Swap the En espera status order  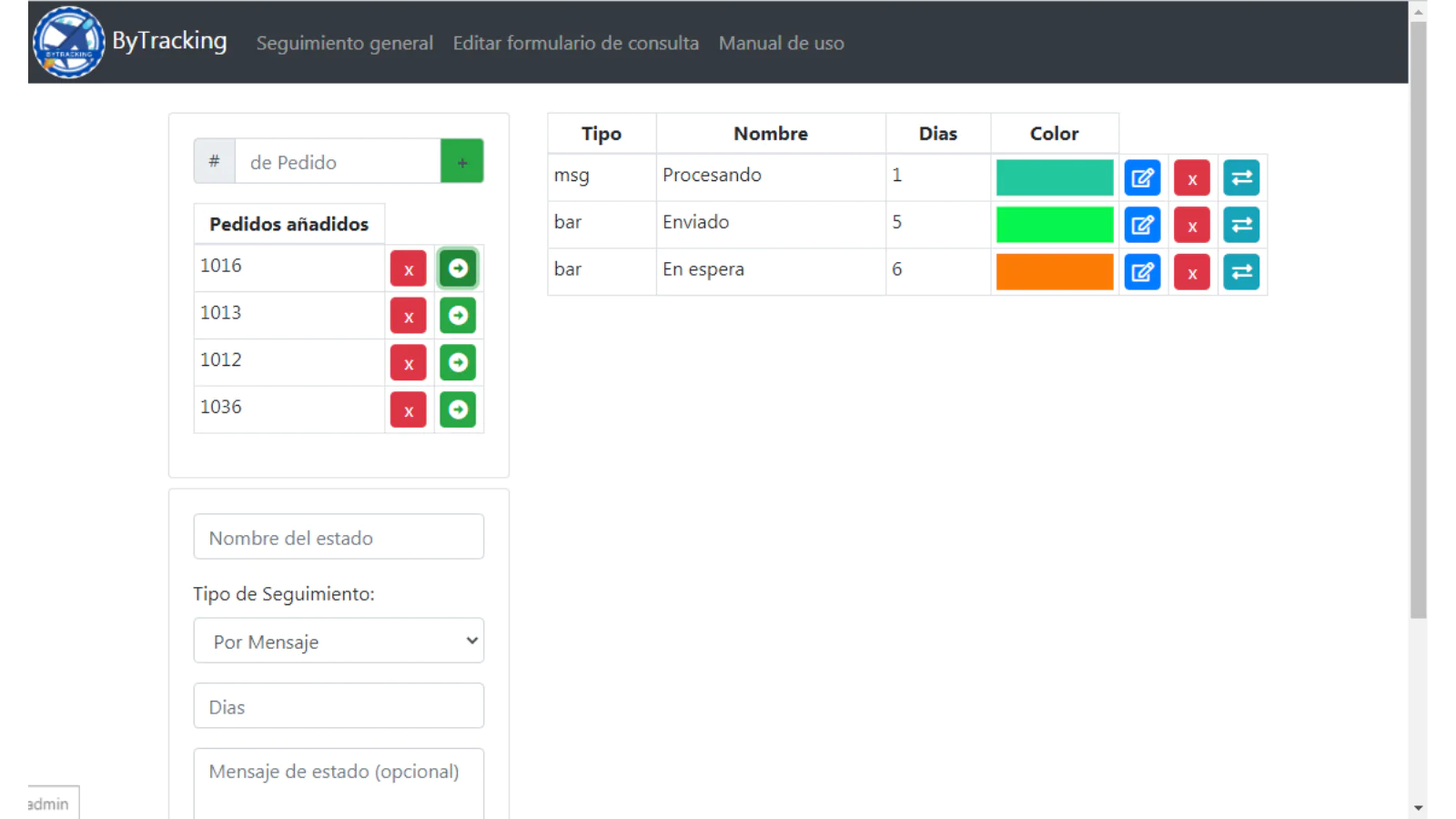tap(1241, 272)
